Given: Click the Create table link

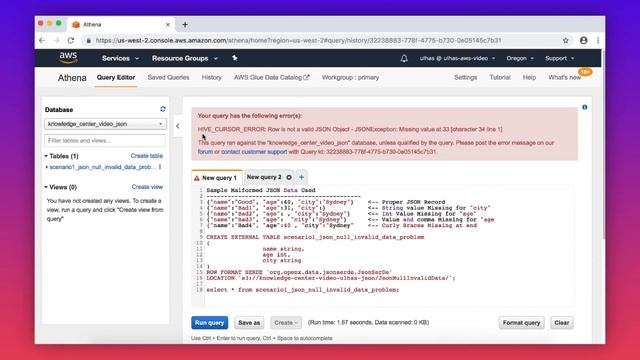Looking at the screenshot, I should click(147, 156).
